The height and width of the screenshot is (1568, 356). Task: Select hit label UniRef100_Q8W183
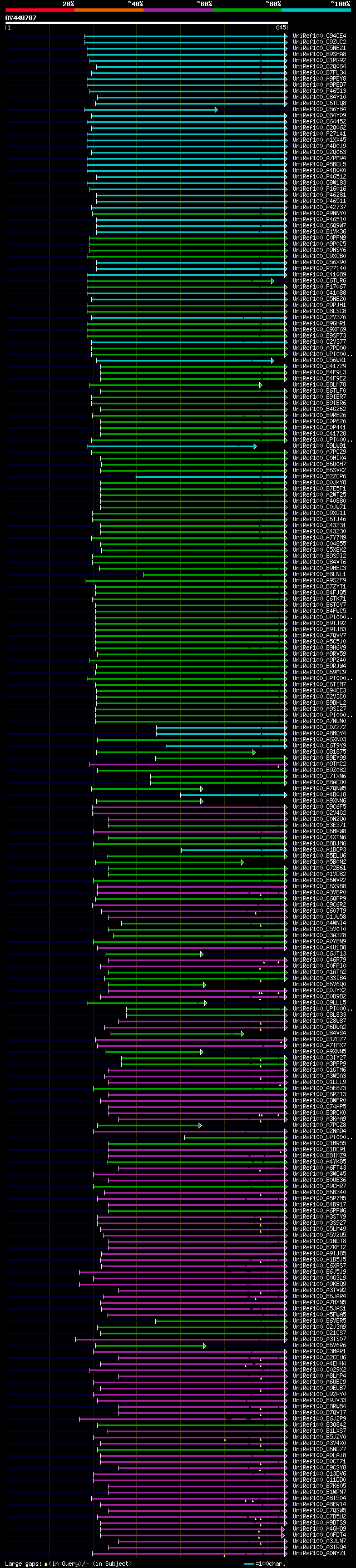pyautogui.click(x=319, y=182)
